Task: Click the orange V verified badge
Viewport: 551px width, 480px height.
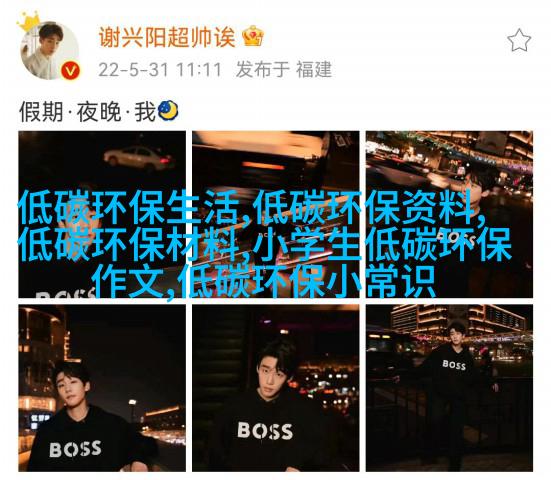Action: tap(70, 71)
